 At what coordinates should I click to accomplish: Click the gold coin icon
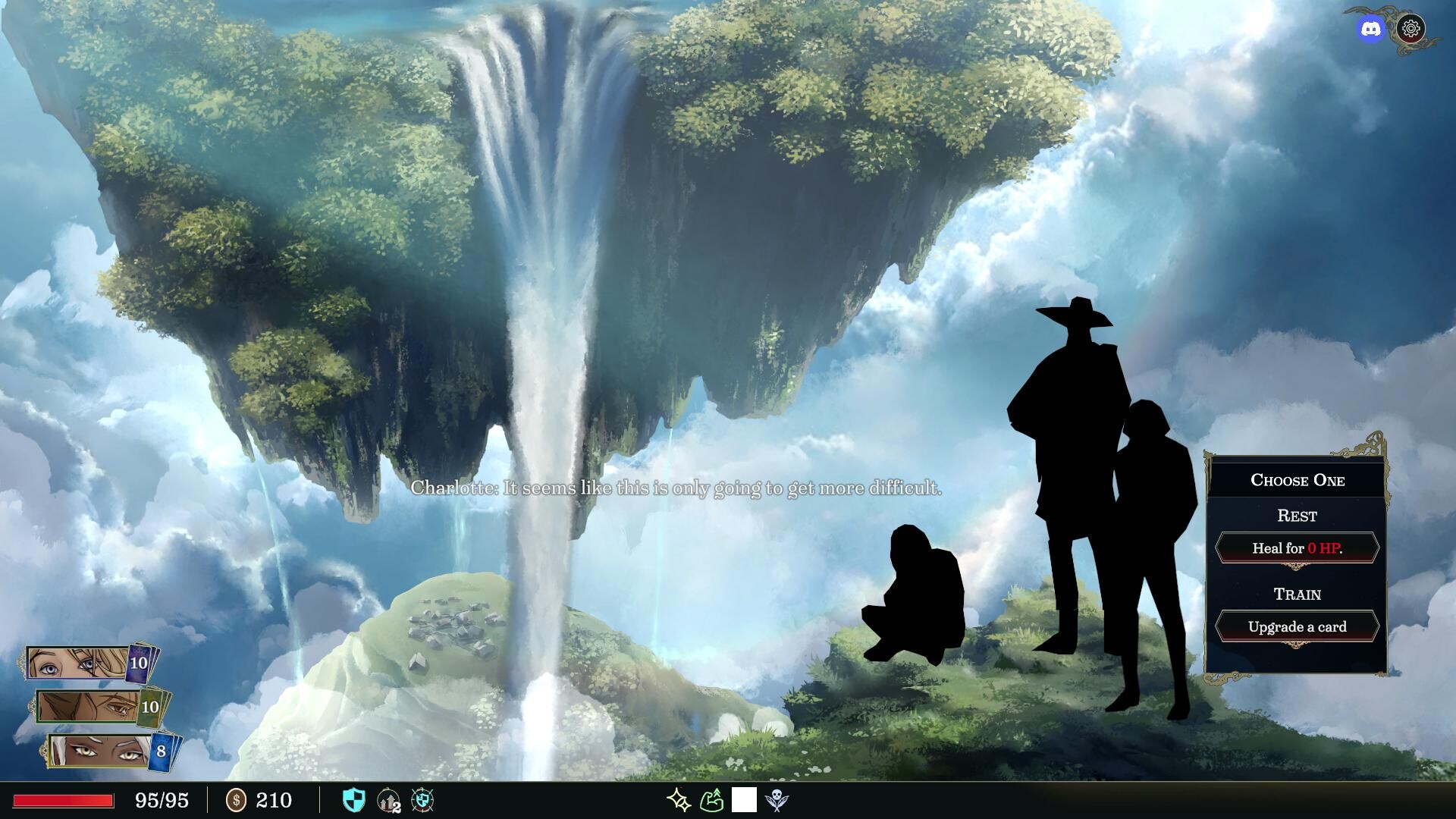[x=237, y=800]
